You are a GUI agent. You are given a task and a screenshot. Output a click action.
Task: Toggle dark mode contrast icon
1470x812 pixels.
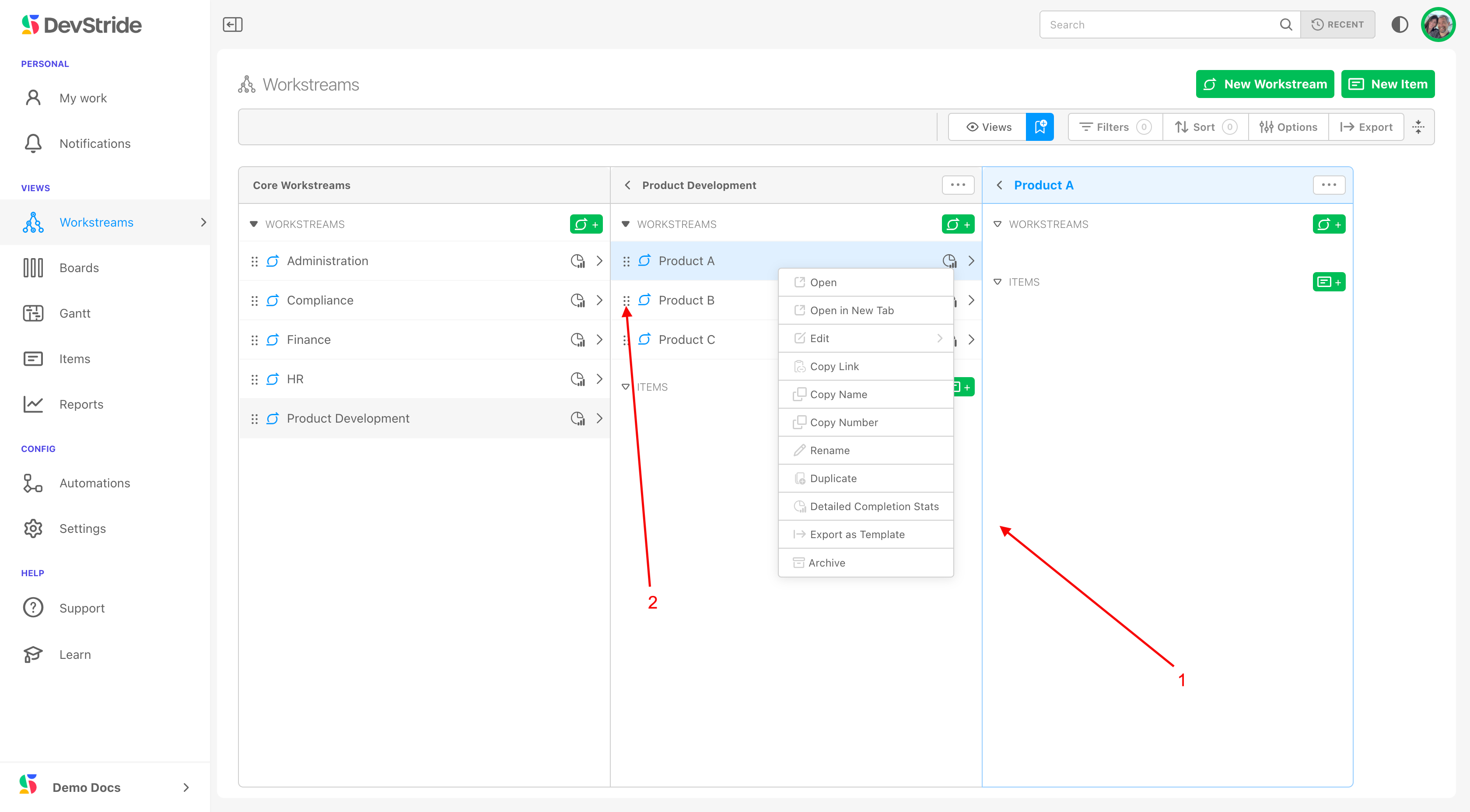[x=1399, y=24]
